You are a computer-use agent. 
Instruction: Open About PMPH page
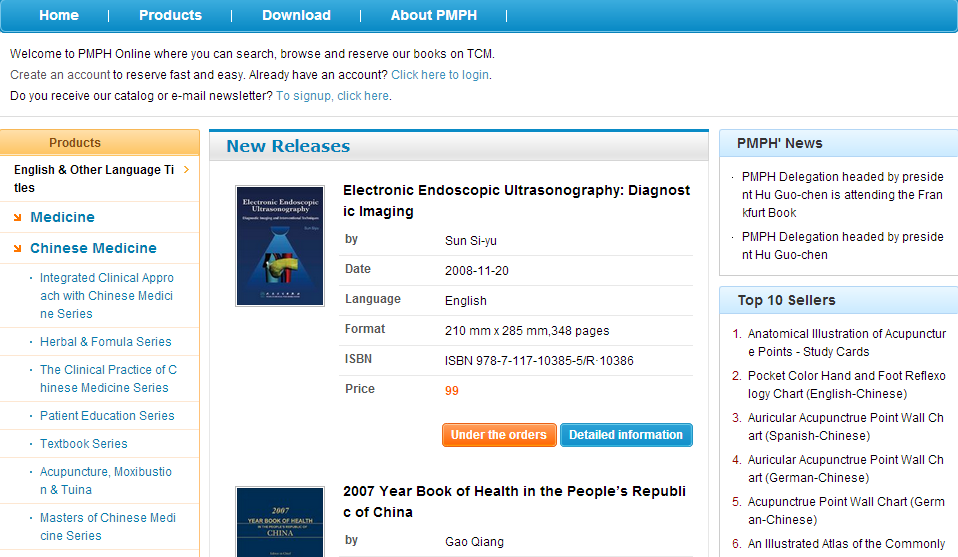[434, 15]
